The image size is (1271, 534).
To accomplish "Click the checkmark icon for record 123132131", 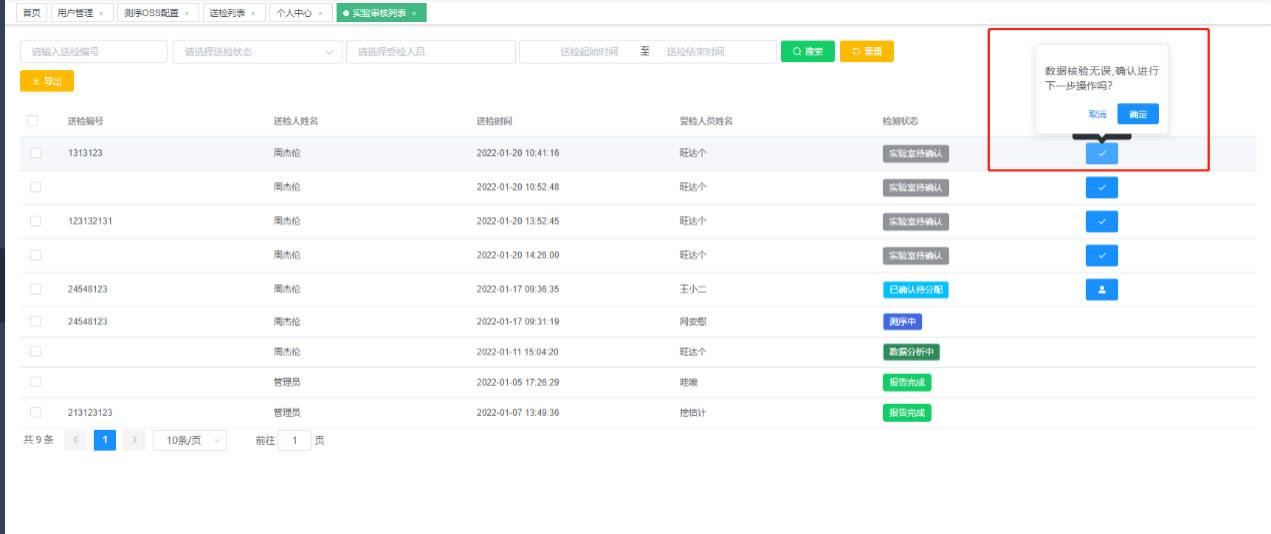I will (x=1101, y=221).
